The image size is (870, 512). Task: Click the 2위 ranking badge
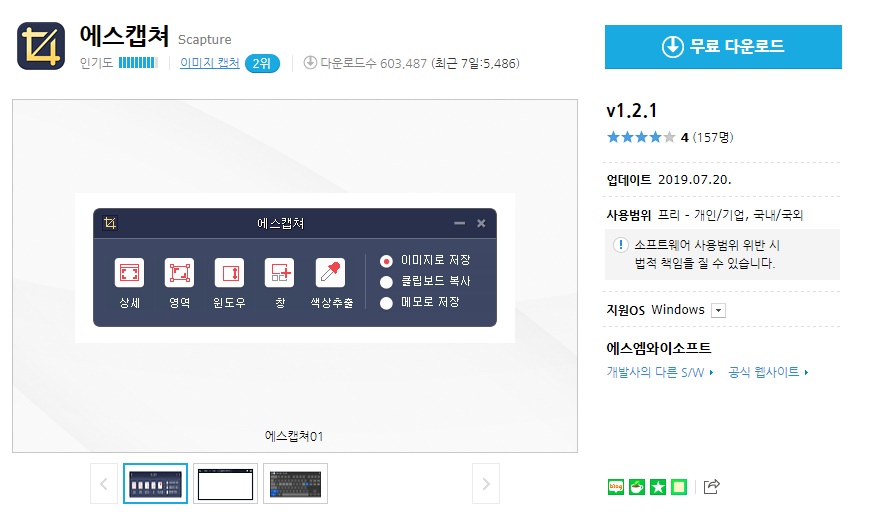click(262, 64)
